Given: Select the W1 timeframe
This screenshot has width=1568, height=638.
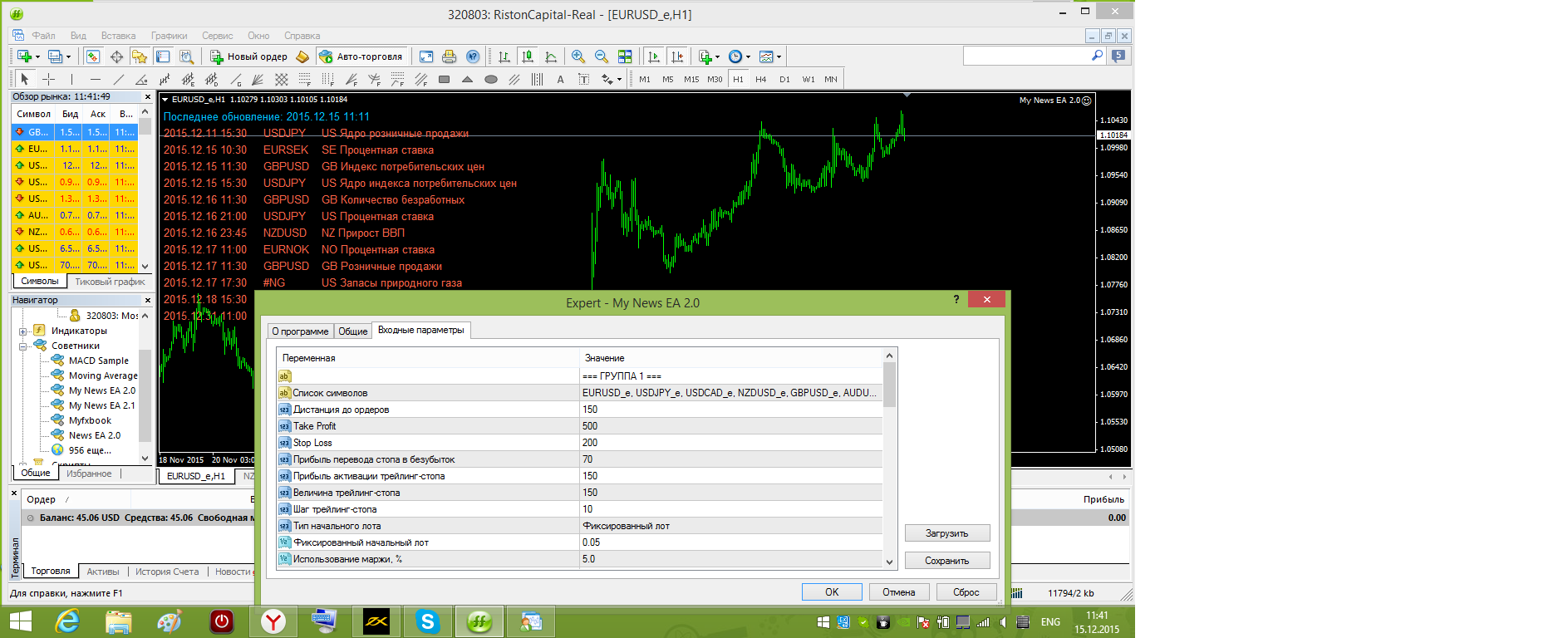Looking at the screenshot, I should click(809, 79).
